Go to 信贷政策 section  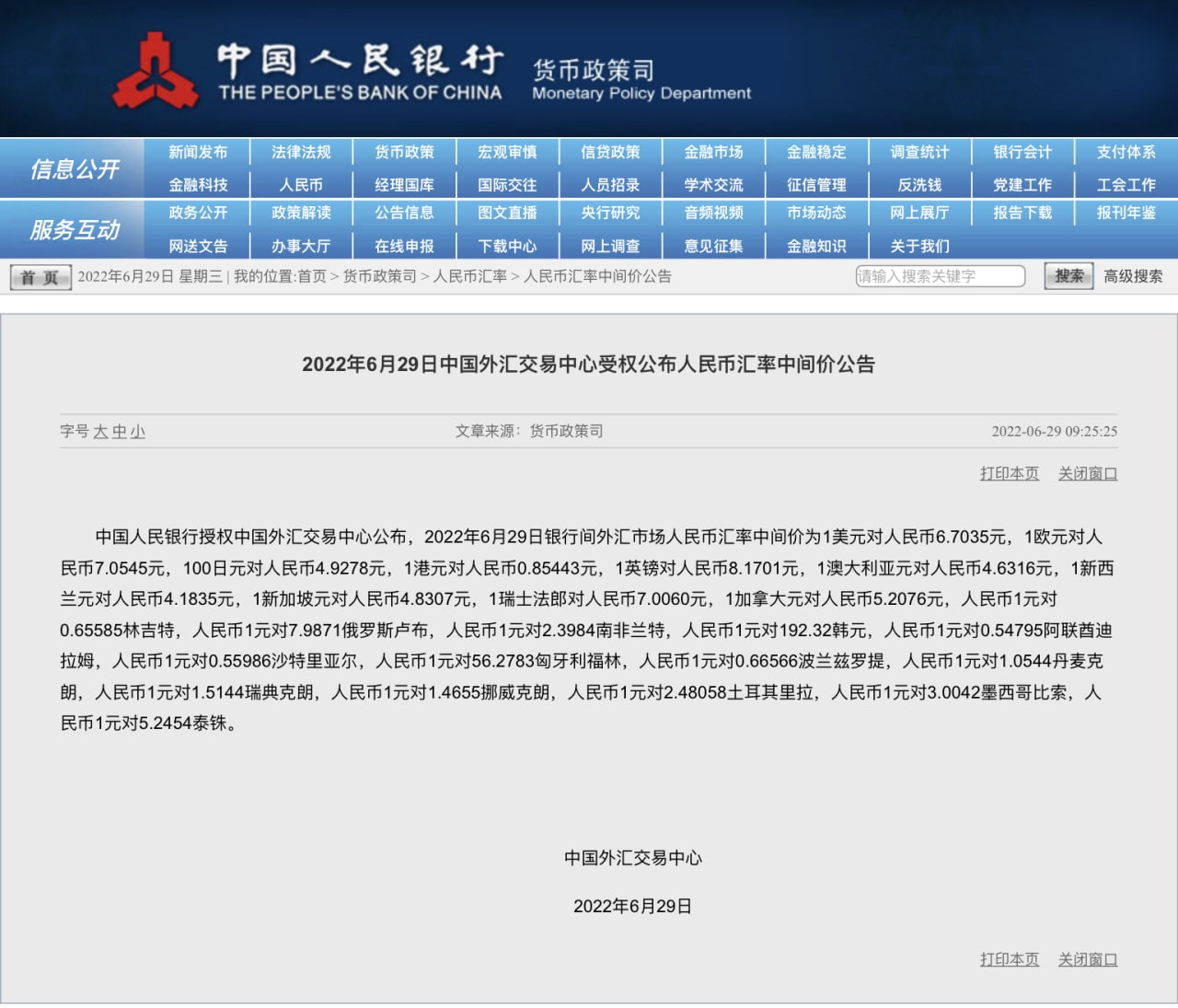[x=610, y=152]
